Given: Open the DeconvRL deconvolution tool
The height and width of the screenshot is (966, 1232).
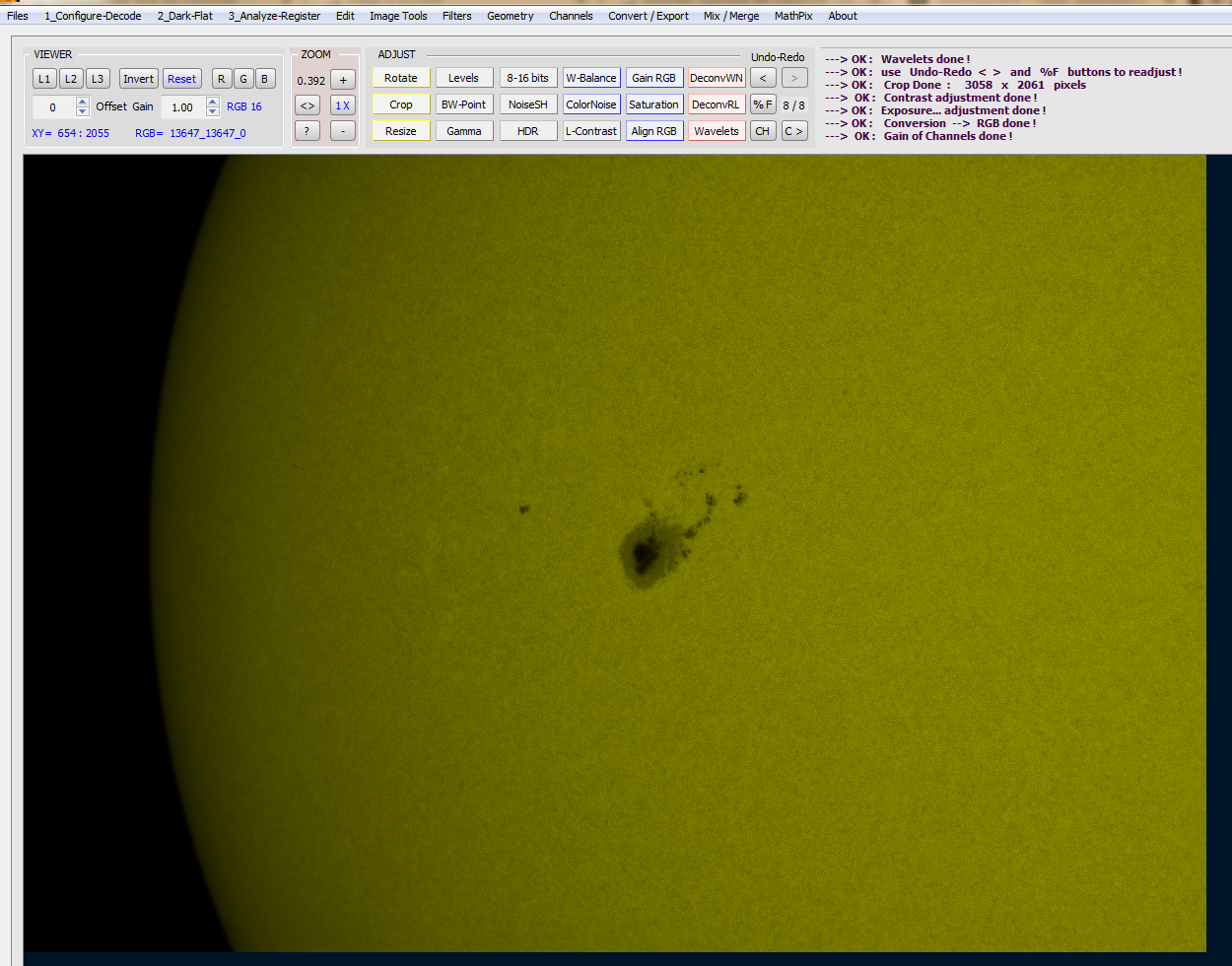Looking at the screenshot, I should click(717, 103).
